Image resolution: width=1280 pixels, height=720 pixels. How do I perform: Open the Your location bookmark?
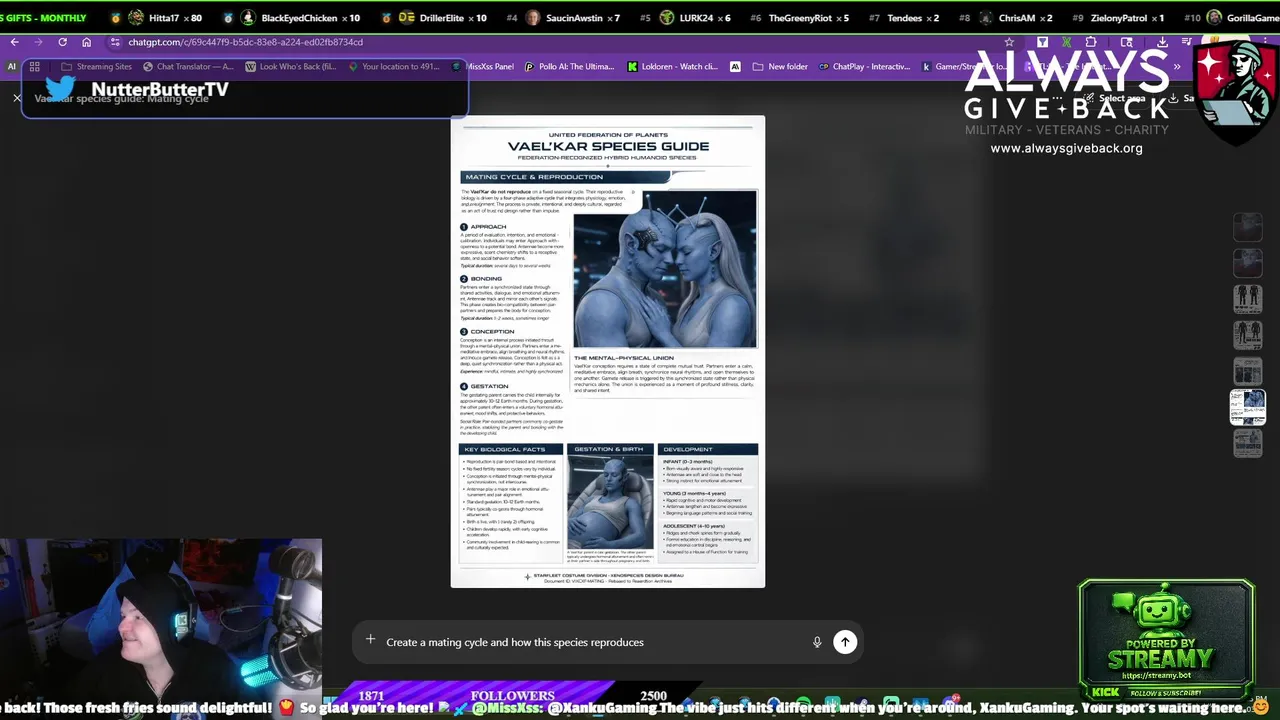[394, 67]
